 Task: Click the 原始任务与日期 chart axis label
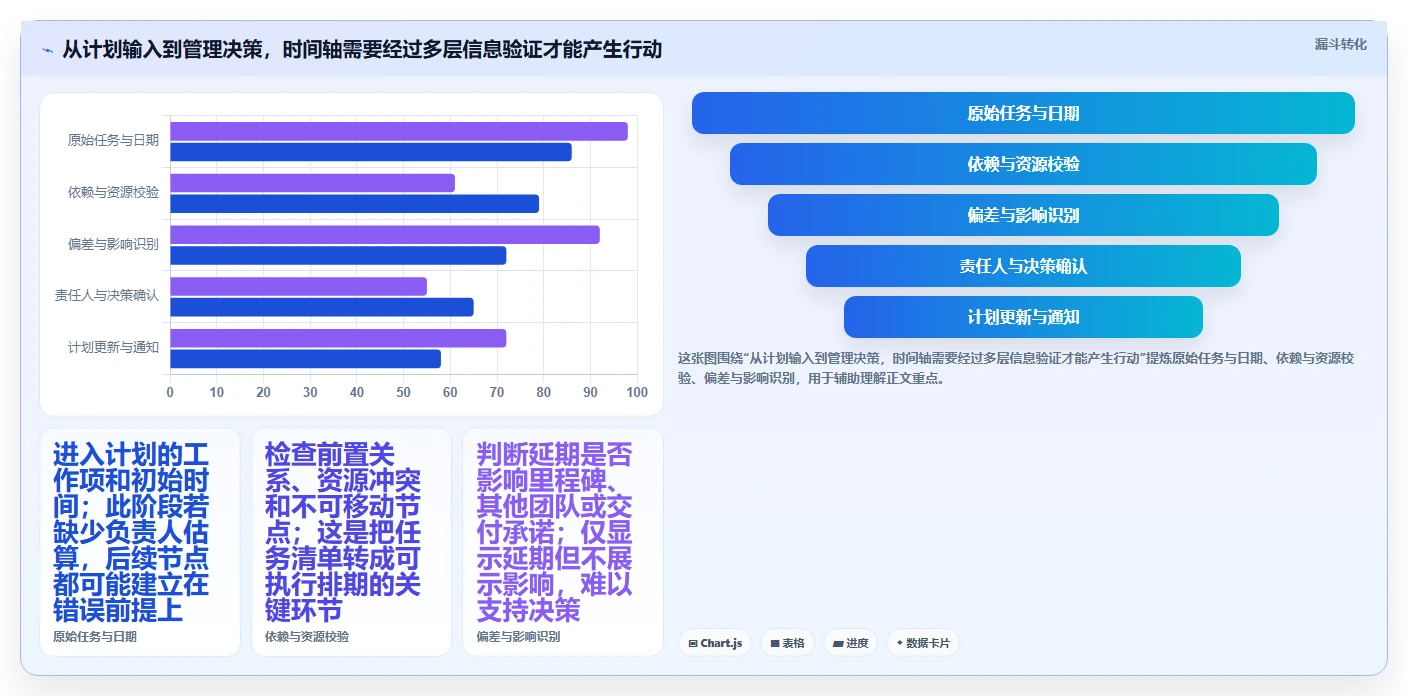point(113,140)
